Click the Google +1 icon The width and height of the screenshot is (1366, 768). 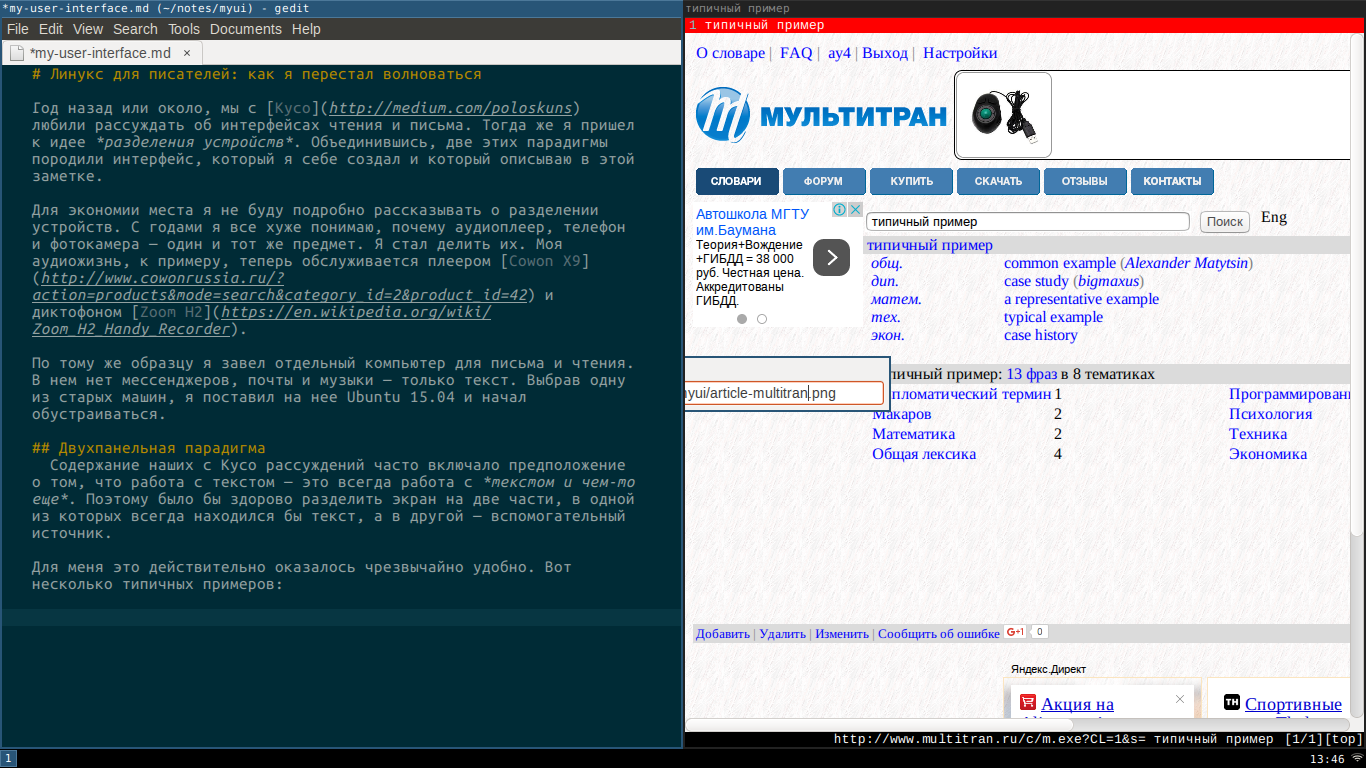tap(1015, 632)
